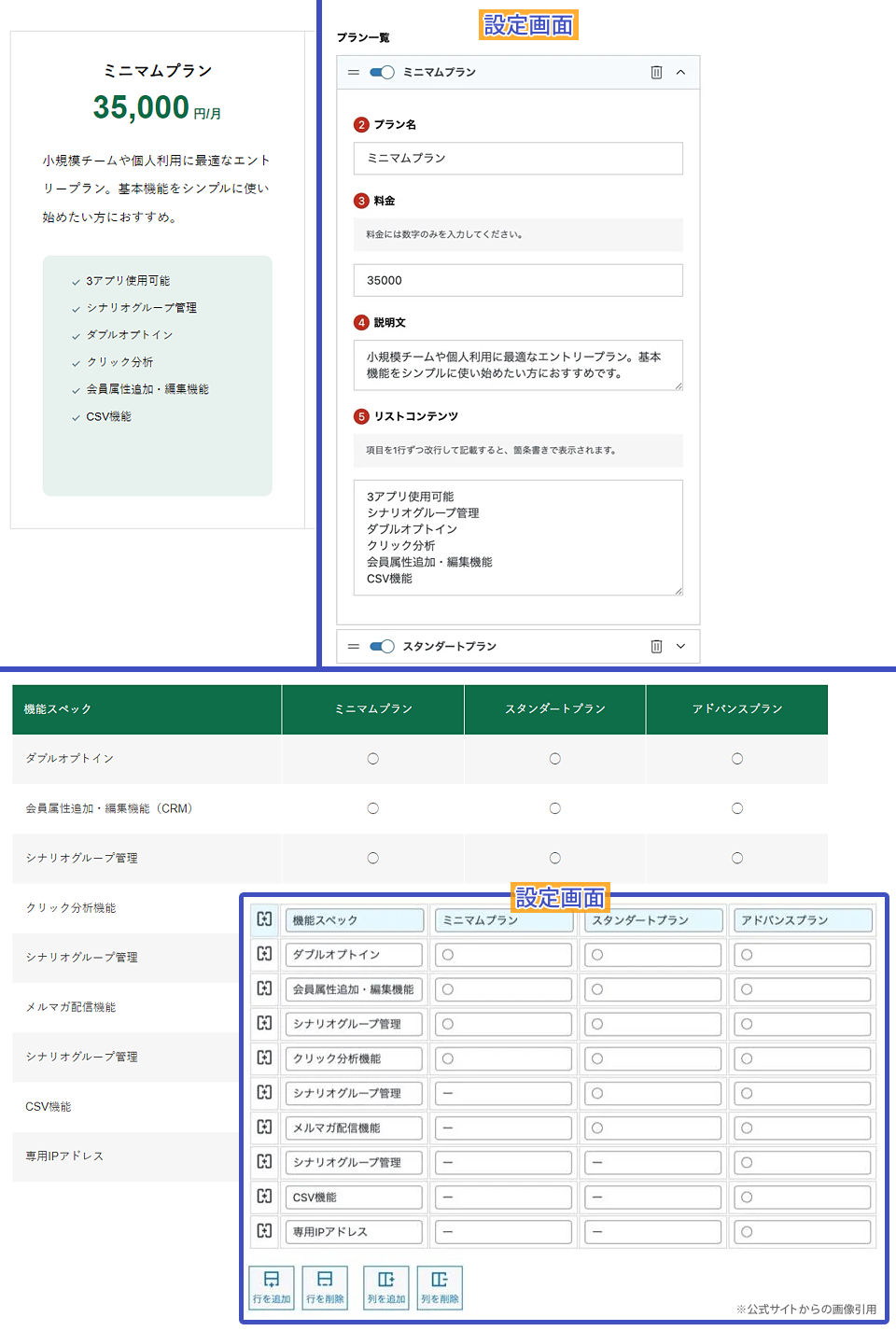This screenshot has width=896, height=1331.
Task: Click the 機能スペック header cell in editor
Action: pyautogui.click(x=354, y=920)
